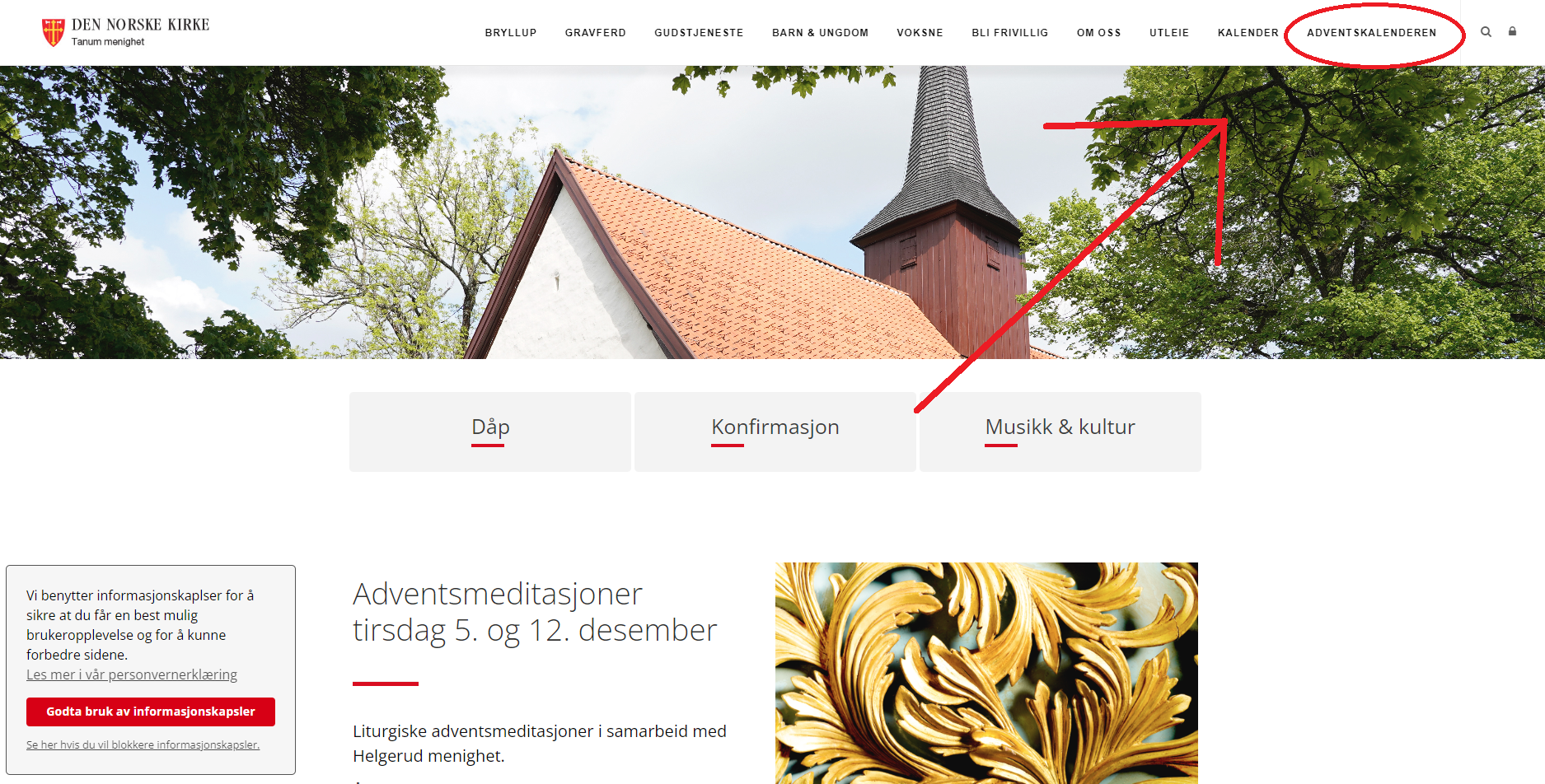Accept cookies with Godta bruk av informasjonskapsler

pos(151,712)
